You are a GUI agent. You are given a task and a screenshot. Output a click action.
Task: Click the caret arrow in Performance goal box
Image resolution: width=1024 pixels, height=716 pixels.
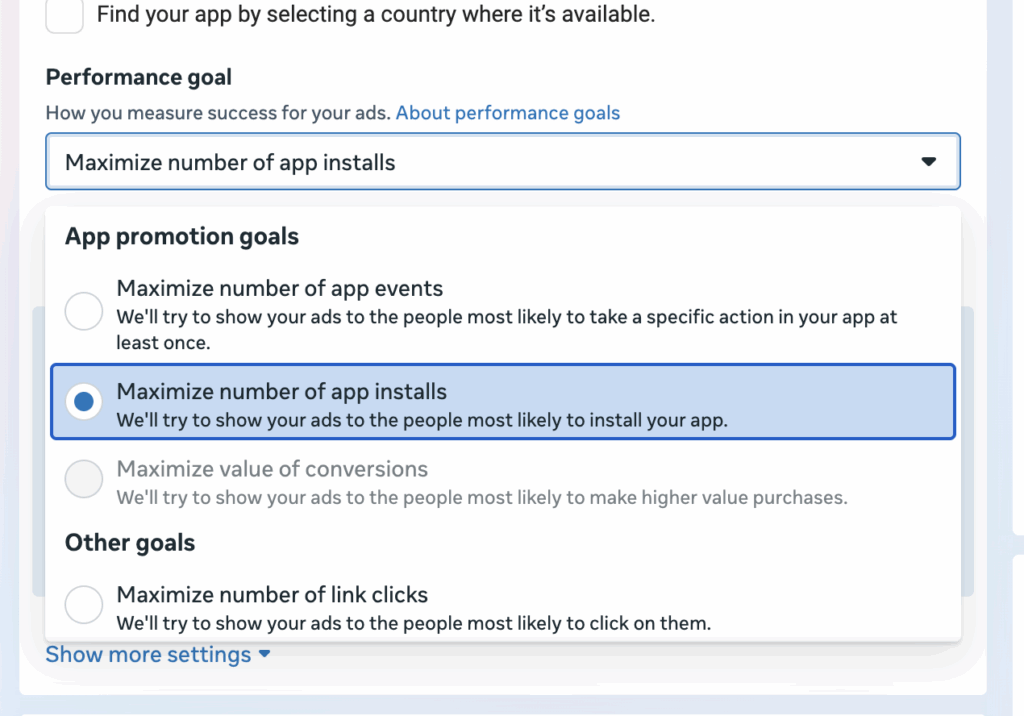[x=929, y=161]
